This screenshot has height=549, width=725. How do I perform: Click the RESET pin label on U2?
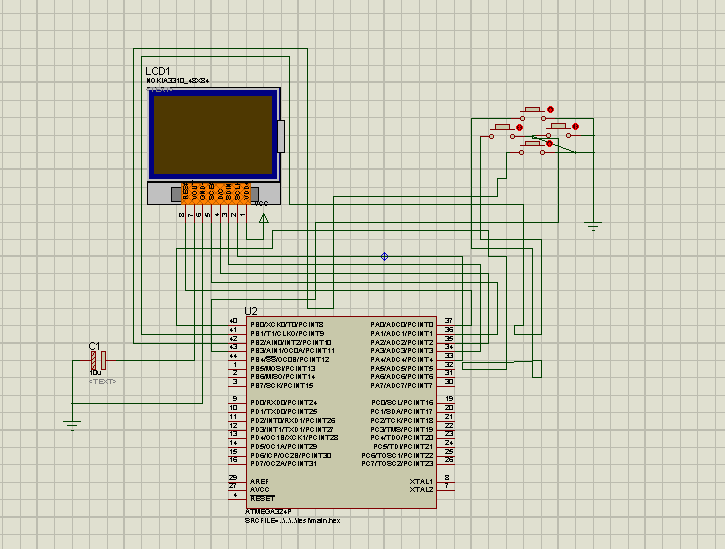tap(262, 499)
